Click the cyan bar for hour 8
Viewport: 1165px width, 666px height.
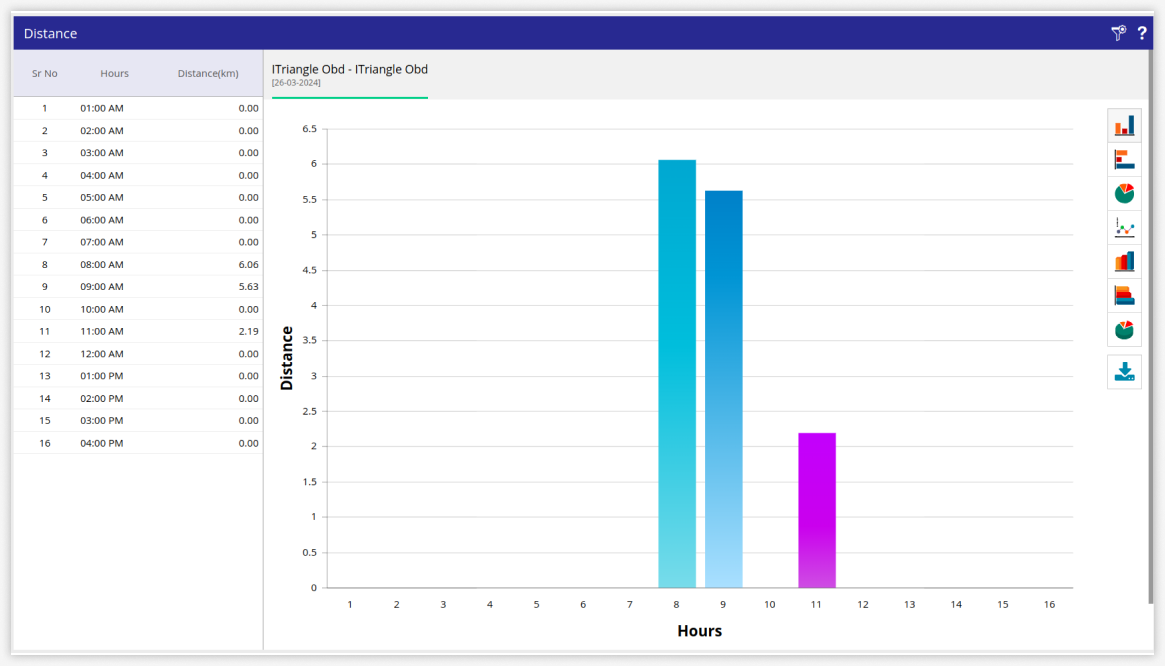coord(677,375)
